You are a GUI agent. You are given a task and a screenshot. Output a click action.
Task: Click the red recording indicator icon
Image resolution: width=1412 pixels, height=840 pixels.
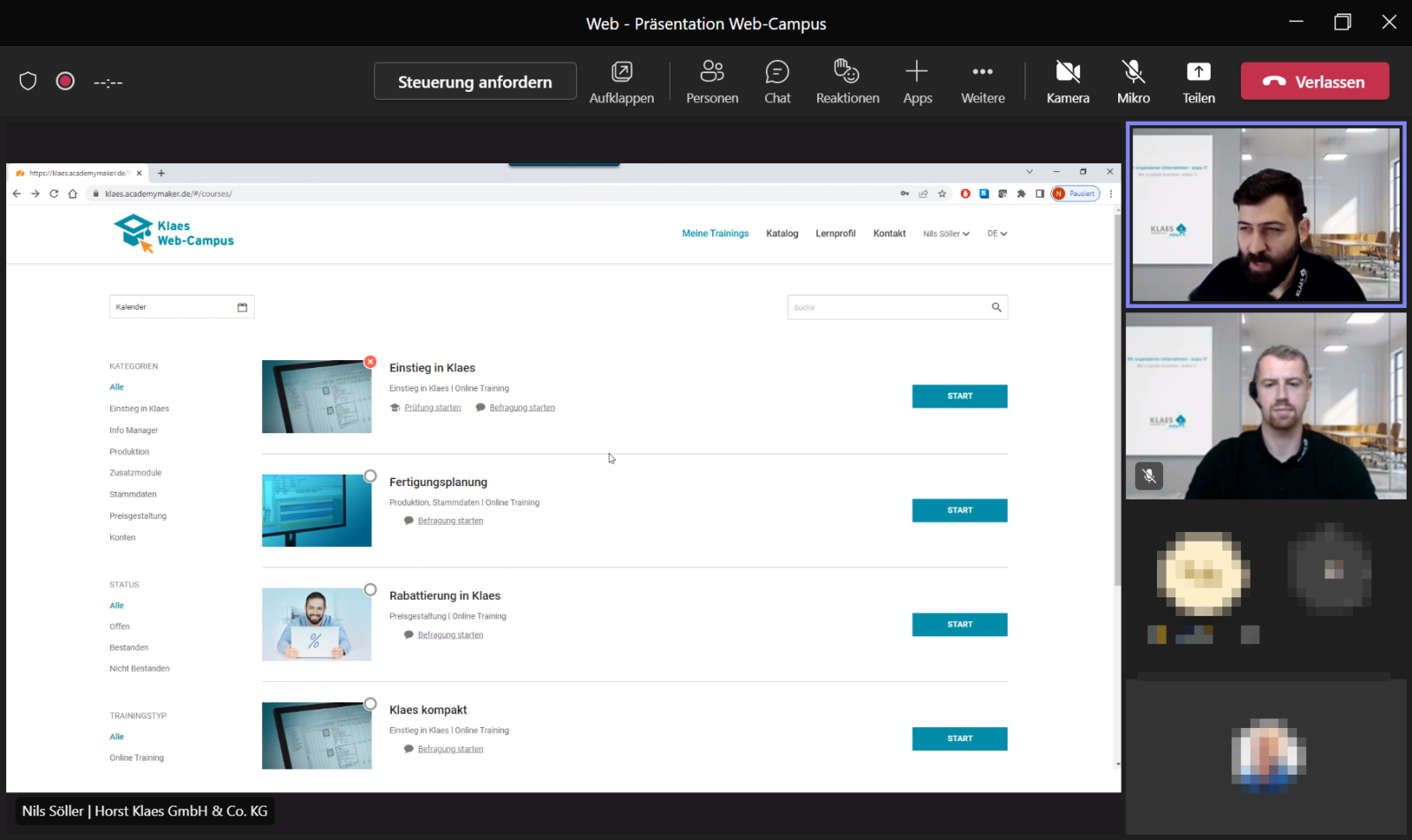pos(65,81)
